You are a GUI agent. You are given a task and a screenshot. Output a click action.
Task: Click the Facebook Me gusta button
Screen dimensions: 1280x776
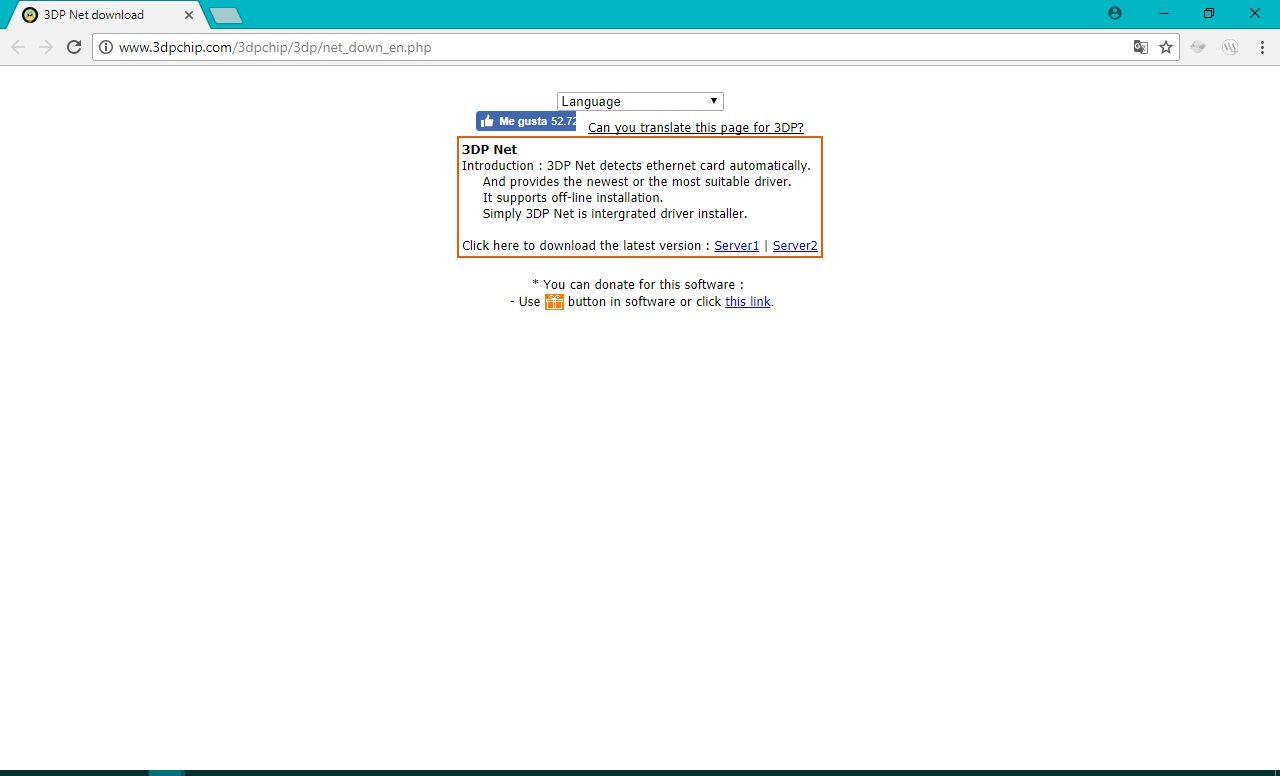pos(526,121)
